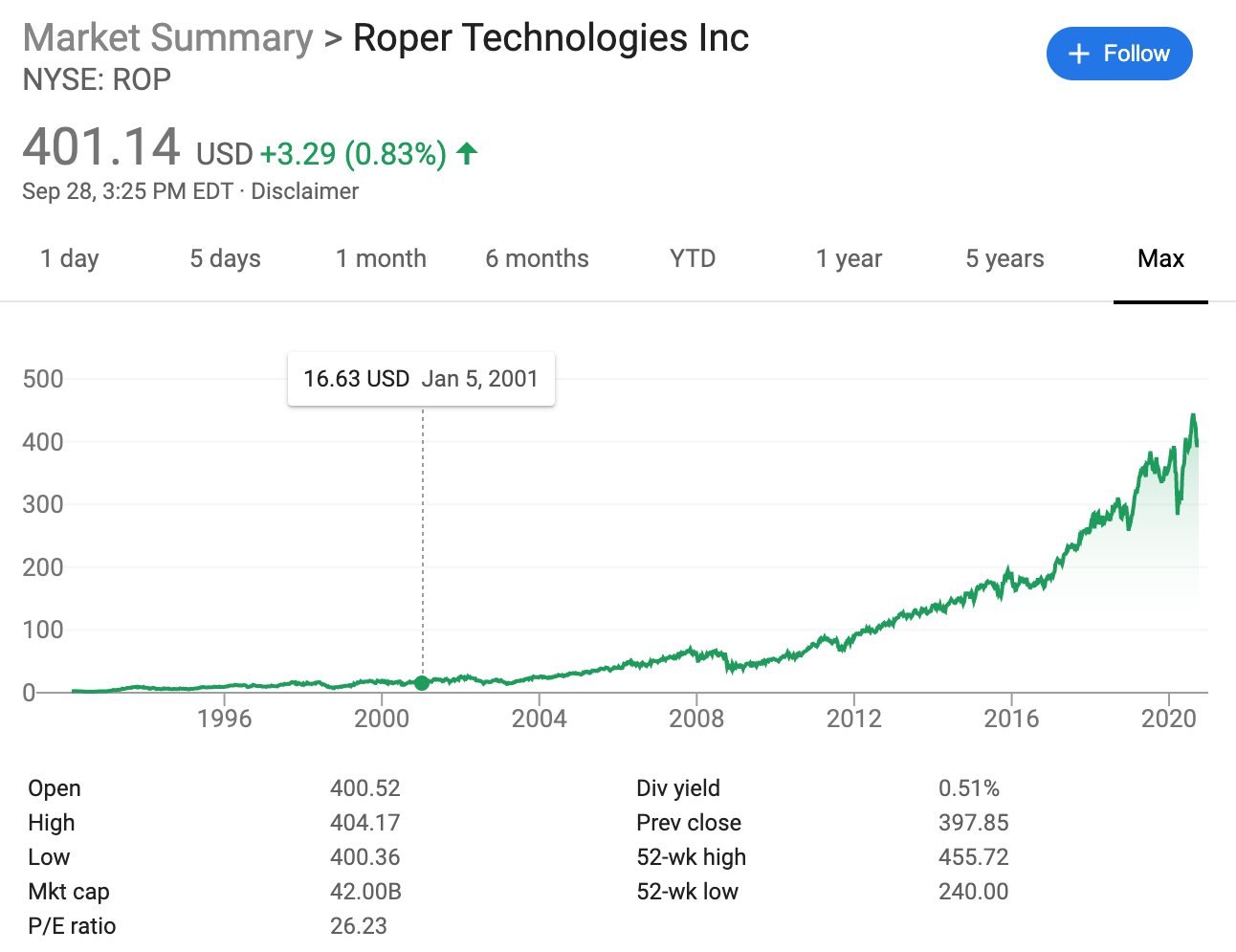Click the 52-wk high value 455.72

(x=973, y=857)
